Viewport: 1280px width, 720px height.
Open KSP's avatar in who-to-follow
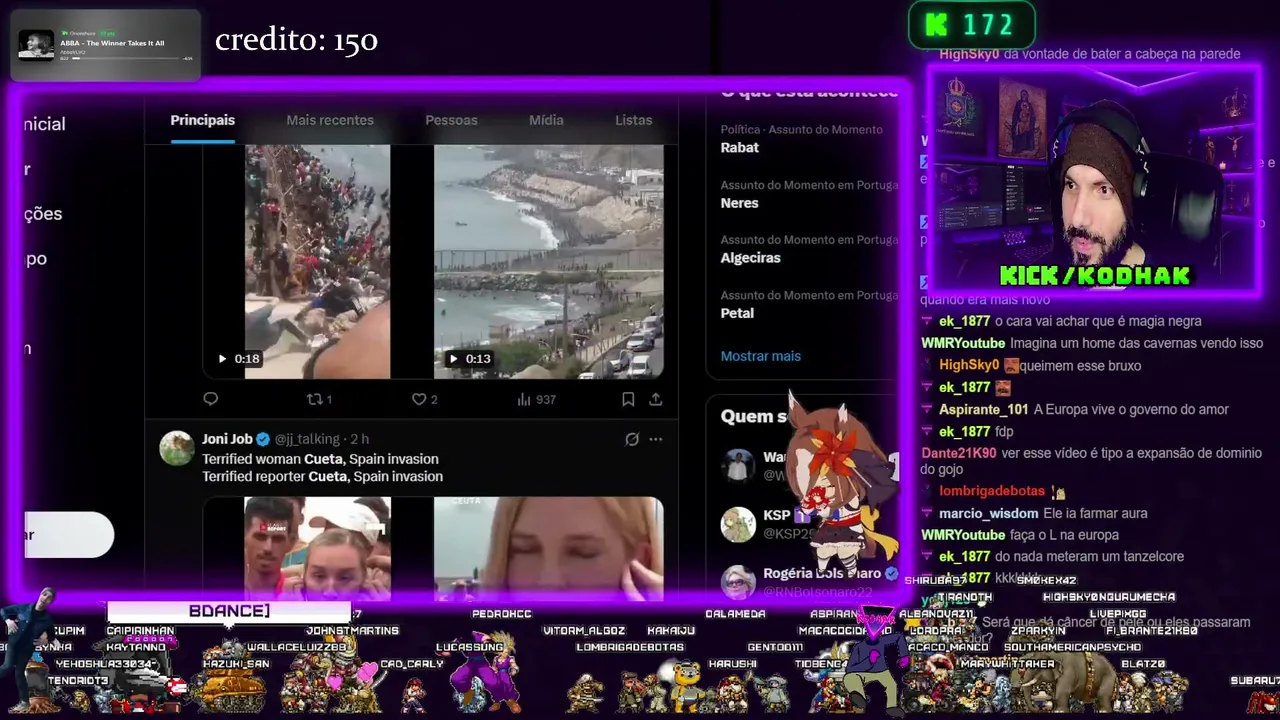coord(739,524)
